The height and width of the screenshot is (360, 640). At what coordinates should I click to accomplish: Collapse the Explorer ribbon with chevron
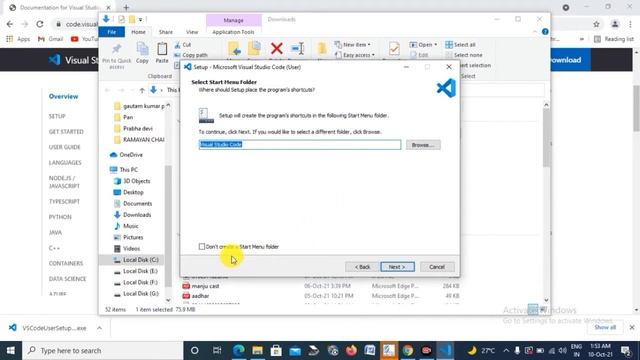tap(535, 32)
